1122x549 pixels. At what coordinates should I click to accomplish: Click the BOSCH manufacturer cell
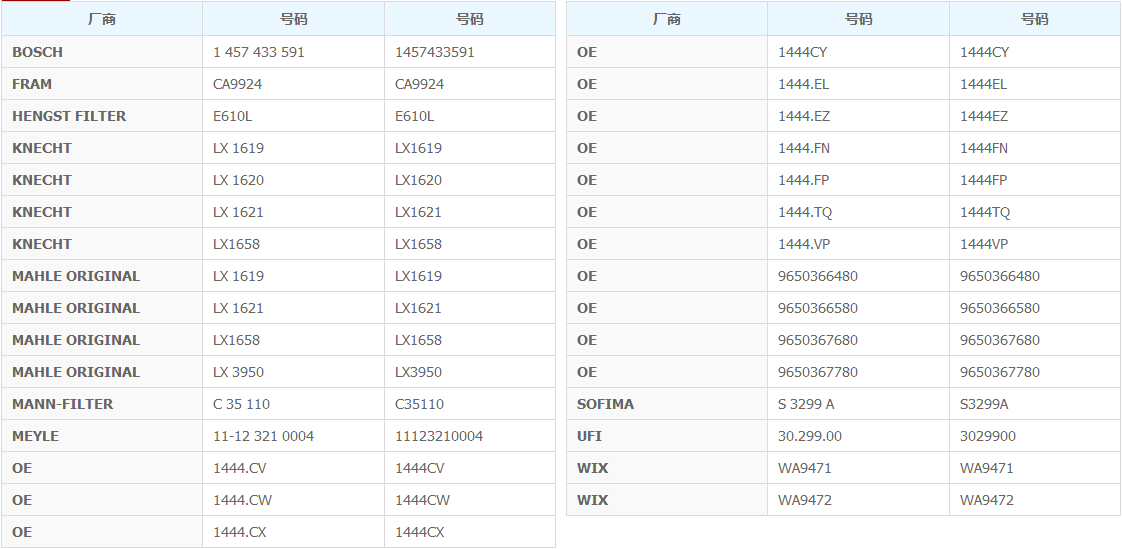38,52
